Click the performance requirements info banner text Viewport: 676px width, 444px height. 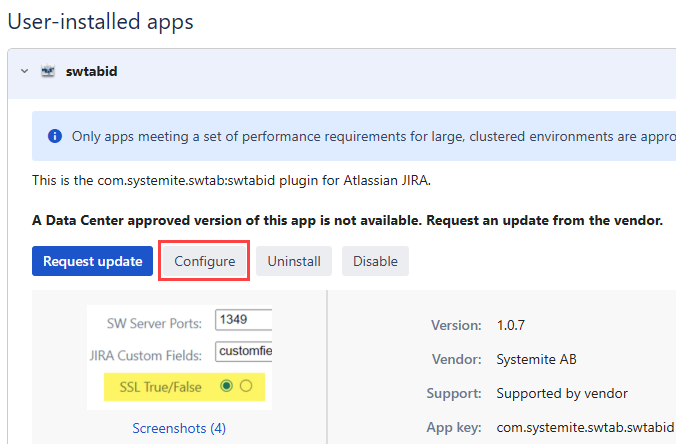coord(373,136)
